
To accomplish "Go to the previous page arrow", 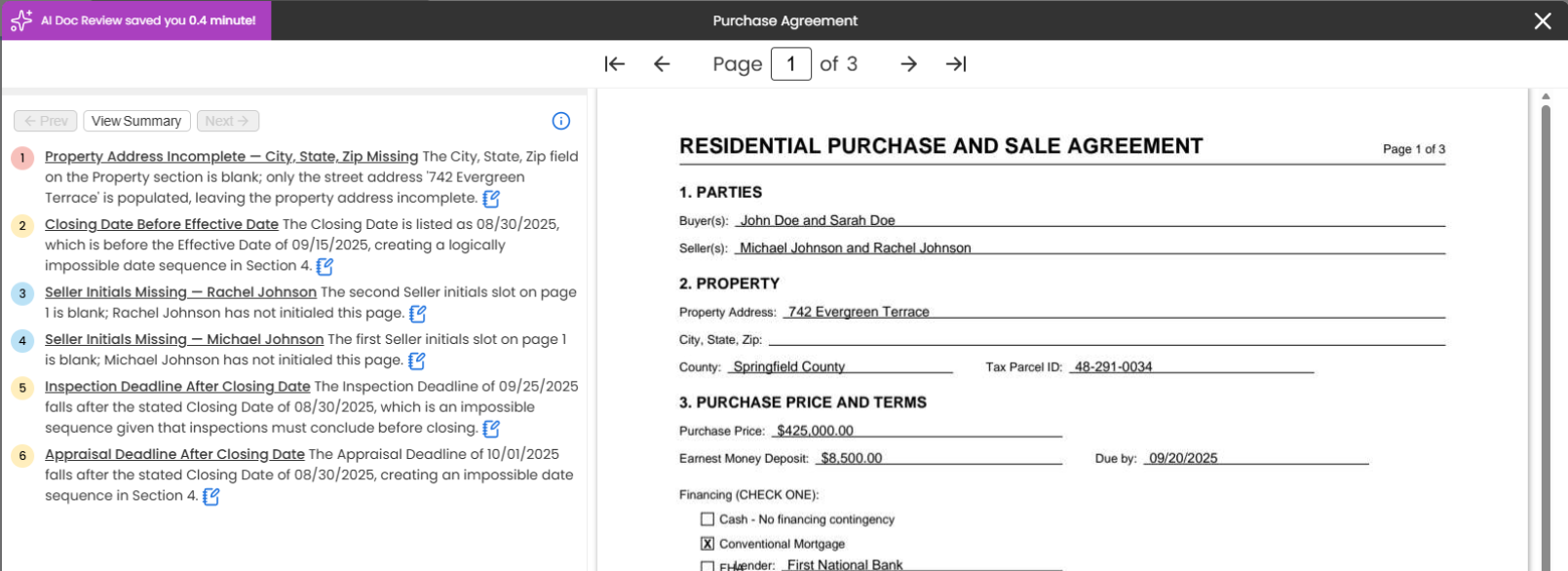I will pyautogui.click(x=662, y=64).
